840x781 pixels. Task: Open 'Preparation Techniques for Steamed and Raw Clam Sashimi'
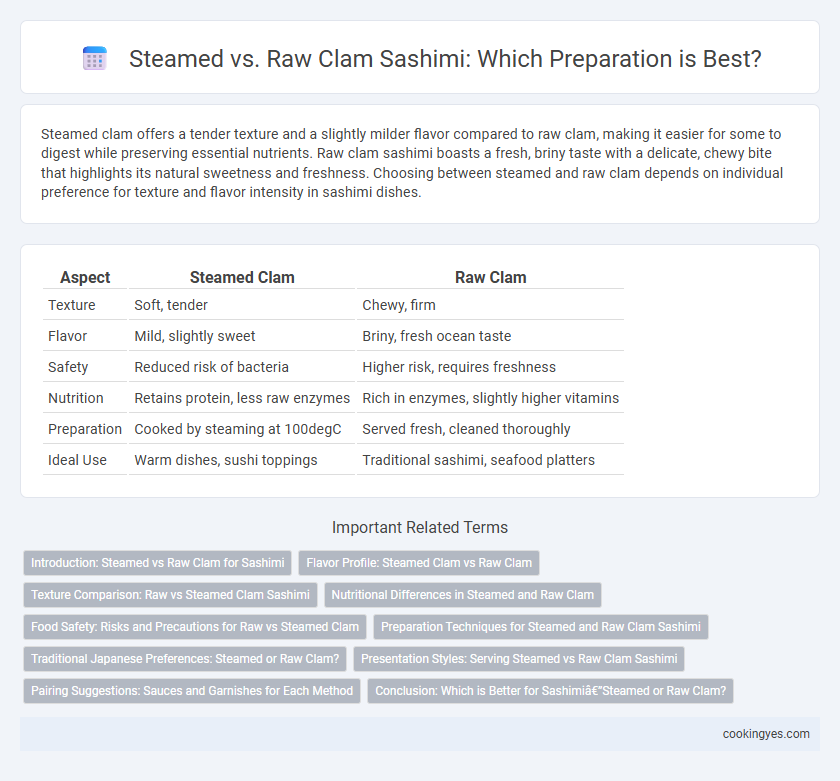pos(541,627)
